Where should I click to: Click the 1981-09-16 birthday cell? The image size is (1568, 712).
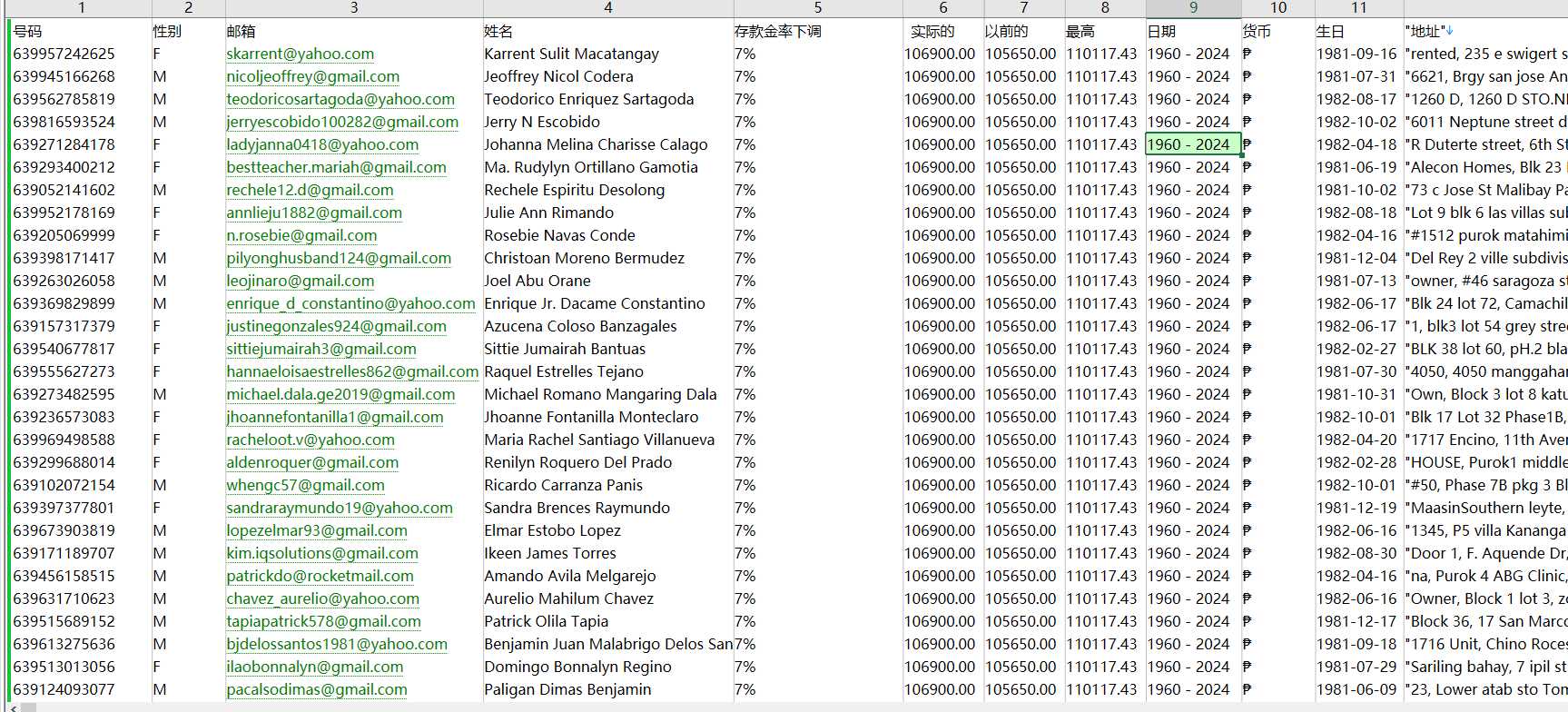[1356, 54]
